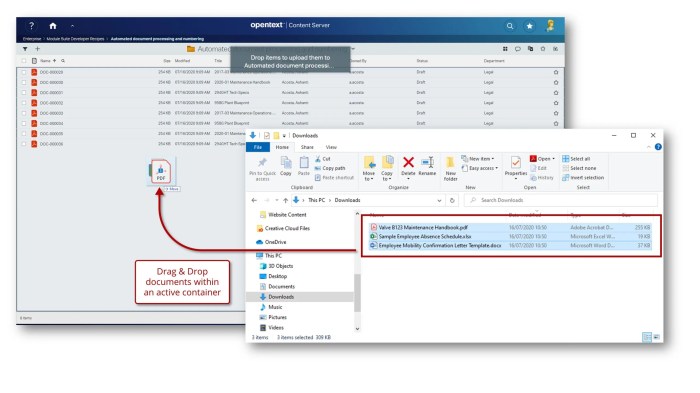This screenshot has width=700, height=393.
Task: Click the filter funnel icon in Content Server
Action: [x=25, y=49]
